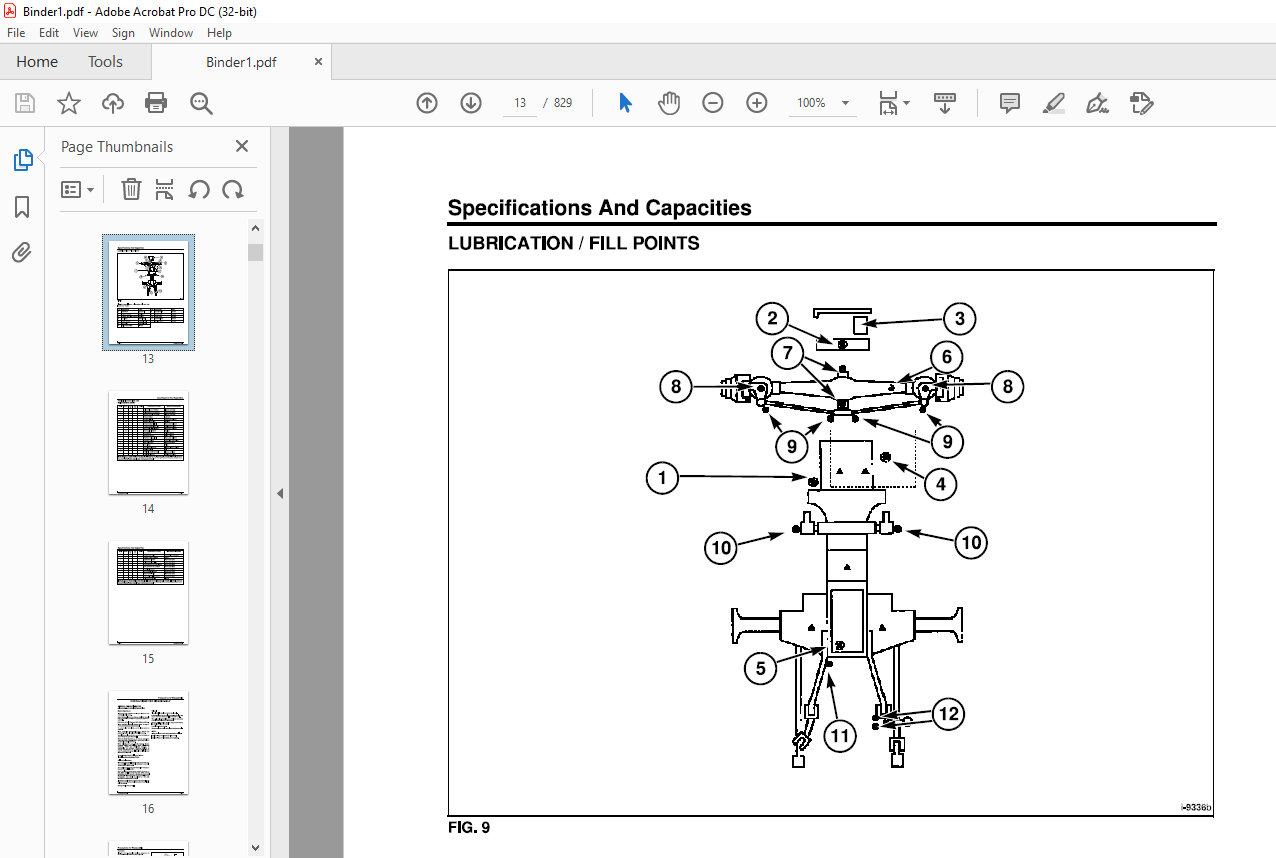Open the Edit menu
The width and height of the screenshot is (1276, 858).
tap(49, 33)
